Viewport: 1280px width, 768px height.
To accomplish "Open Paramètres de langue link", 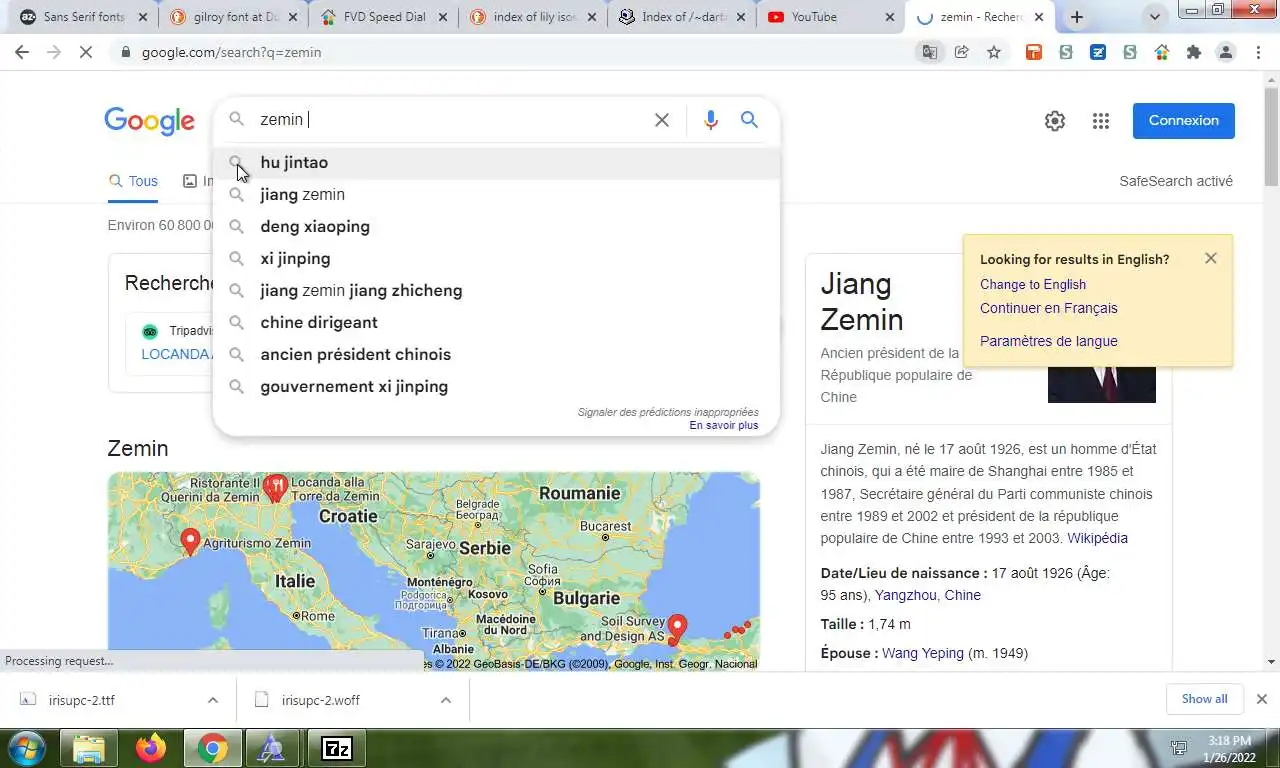I will click(x=1049, y=341).
